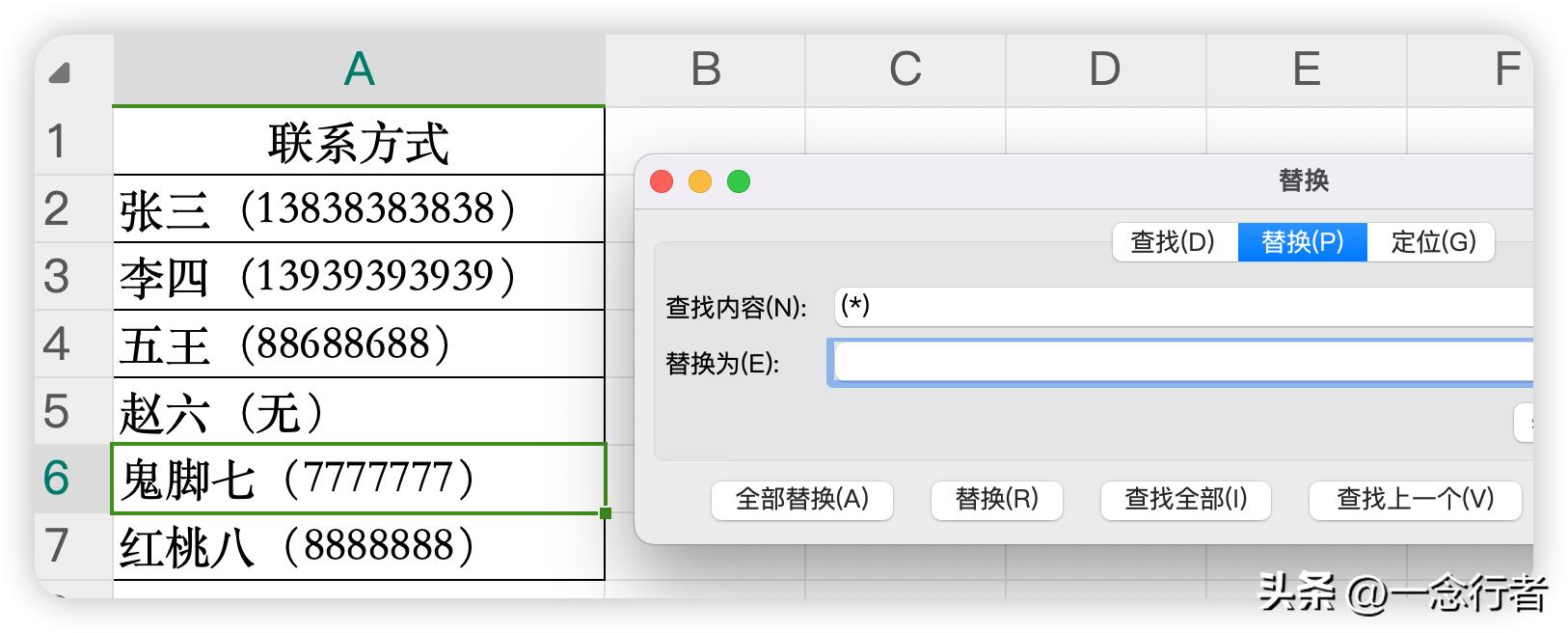Click the select-all corner triangle icon
The height and width of the screenshot is (633, 1568).
[60, 72]
